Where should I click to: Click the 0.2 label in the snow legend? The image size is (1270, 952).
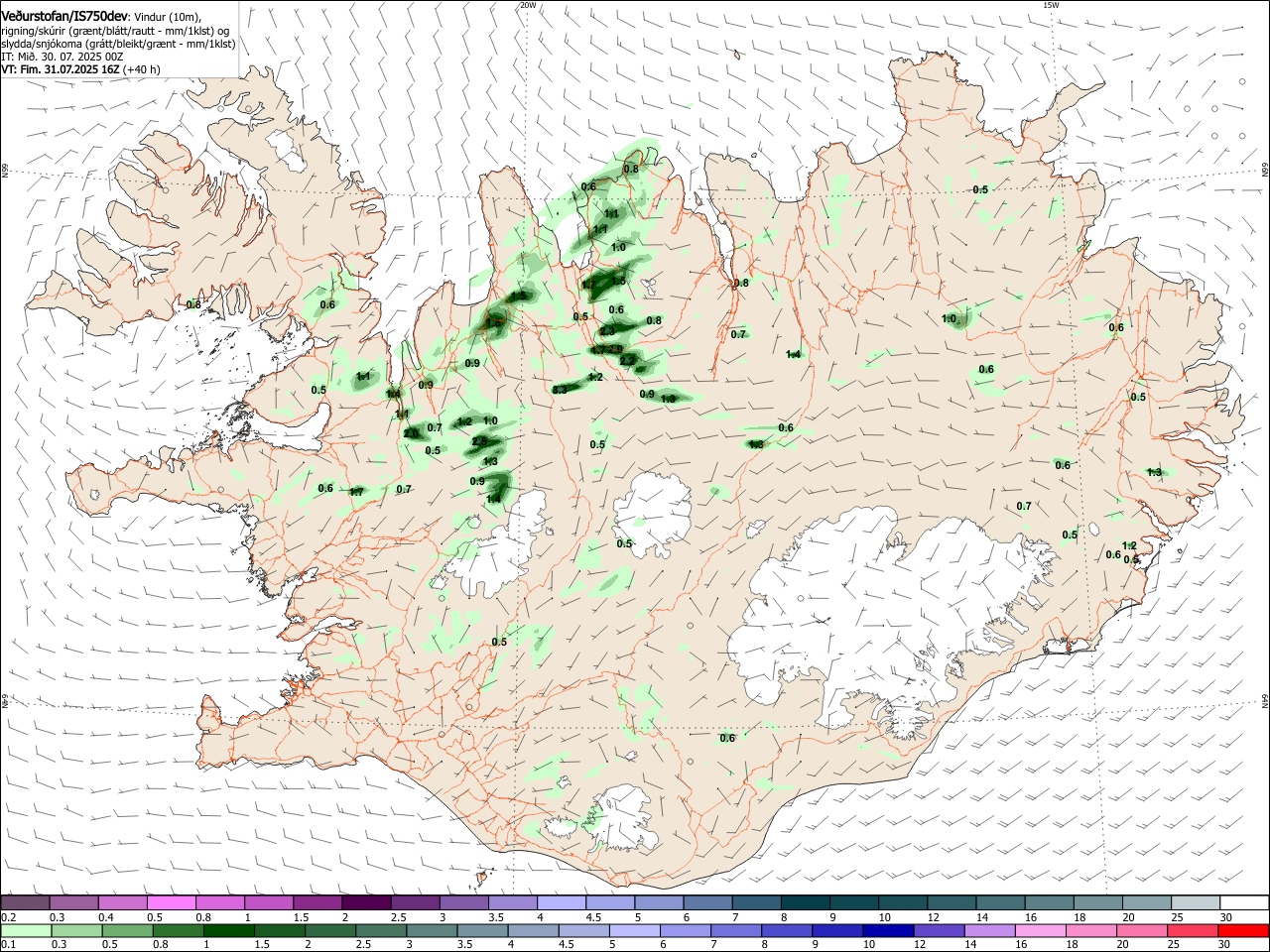point(8,917)
